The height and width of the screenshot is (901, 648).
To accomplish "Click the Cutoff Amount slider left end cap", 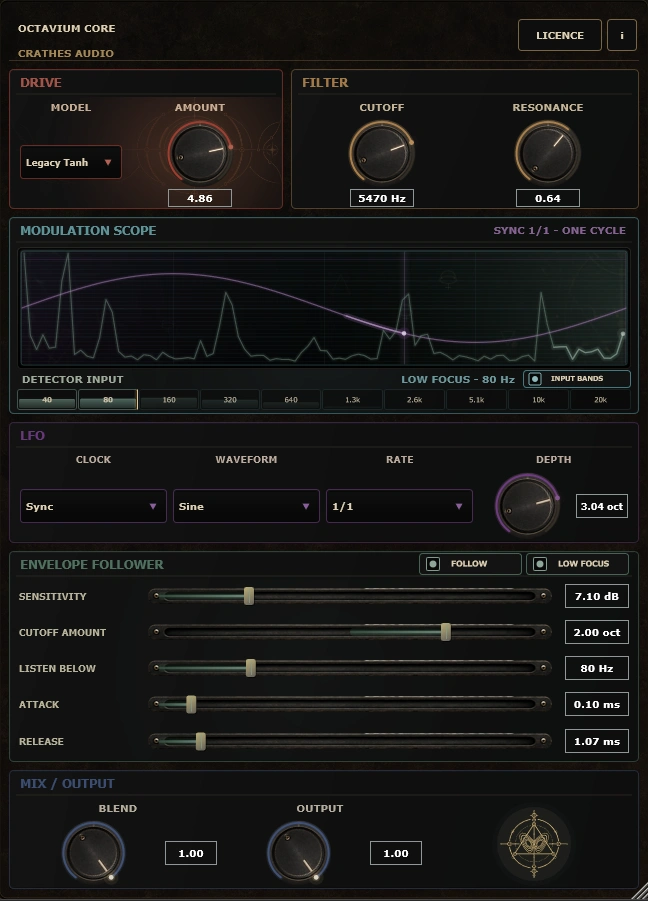I will click(x=156, y=632).
